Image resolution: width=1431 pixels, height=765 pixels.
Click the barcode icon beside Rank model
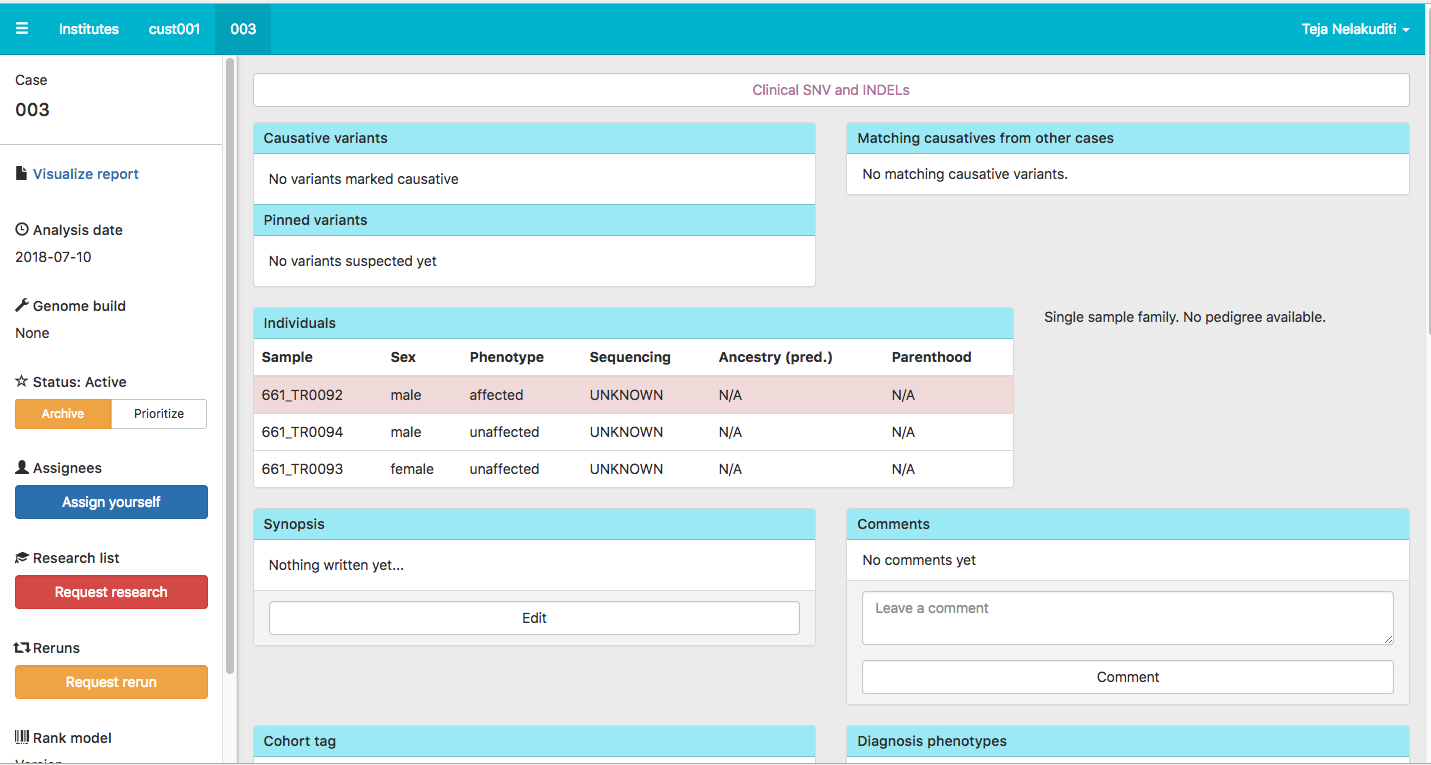21,737
